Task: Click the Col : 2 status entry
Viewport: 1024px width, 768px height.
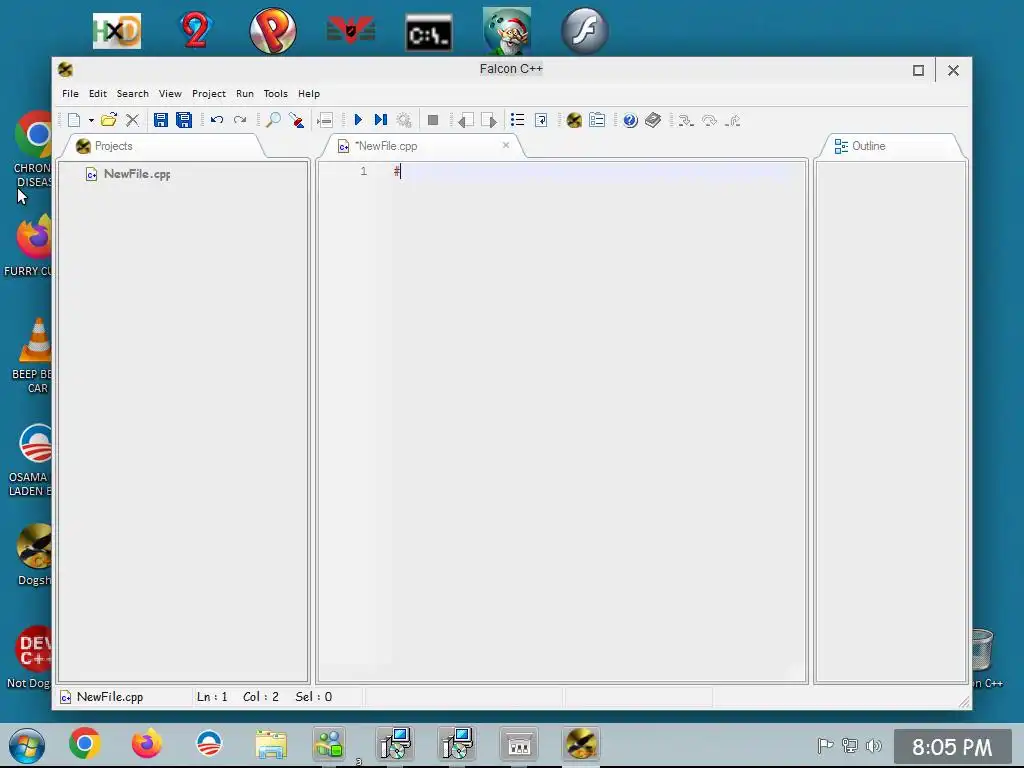Action: [261, 697]
